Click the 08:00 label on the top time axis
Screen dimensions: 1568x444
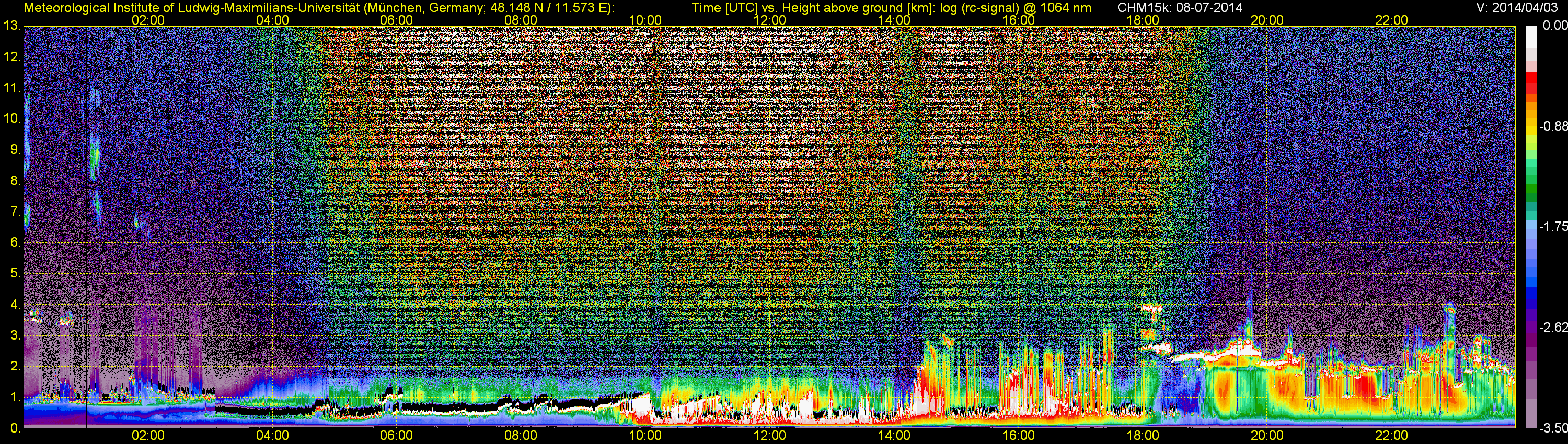(521, 20)
